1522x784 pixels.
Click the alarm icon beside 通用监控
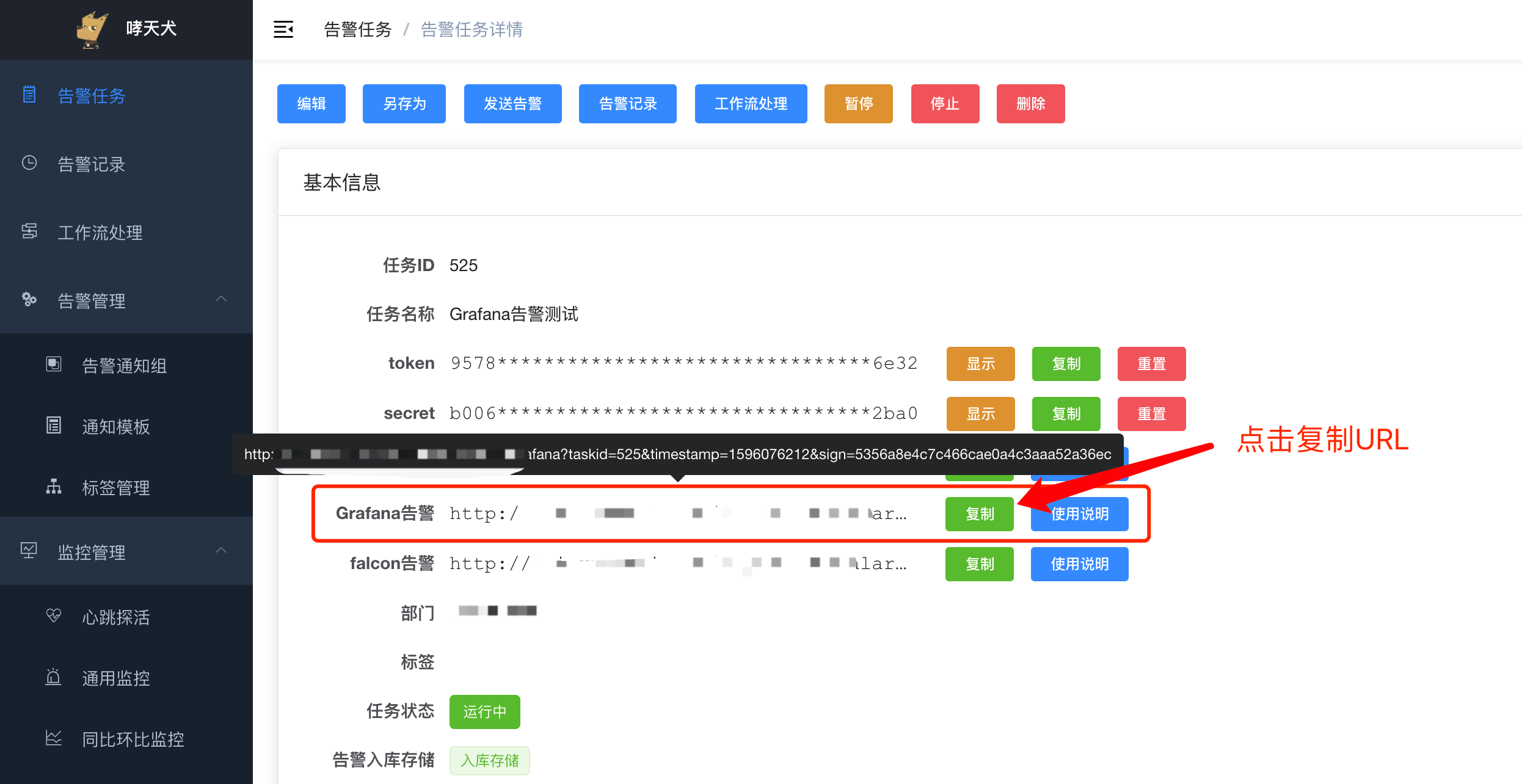pos(54,677)
